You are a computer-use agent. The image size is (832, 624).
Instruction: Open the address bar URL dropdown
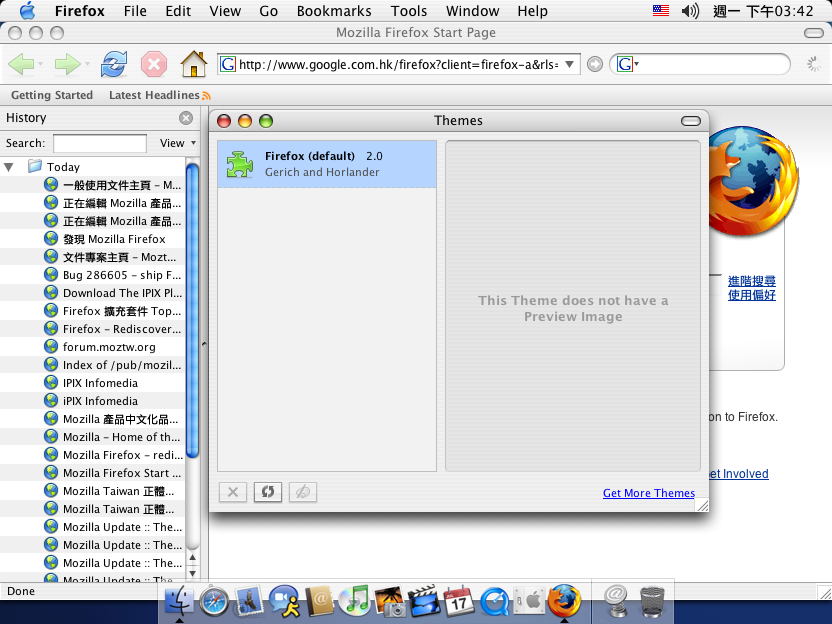point(570,65)
